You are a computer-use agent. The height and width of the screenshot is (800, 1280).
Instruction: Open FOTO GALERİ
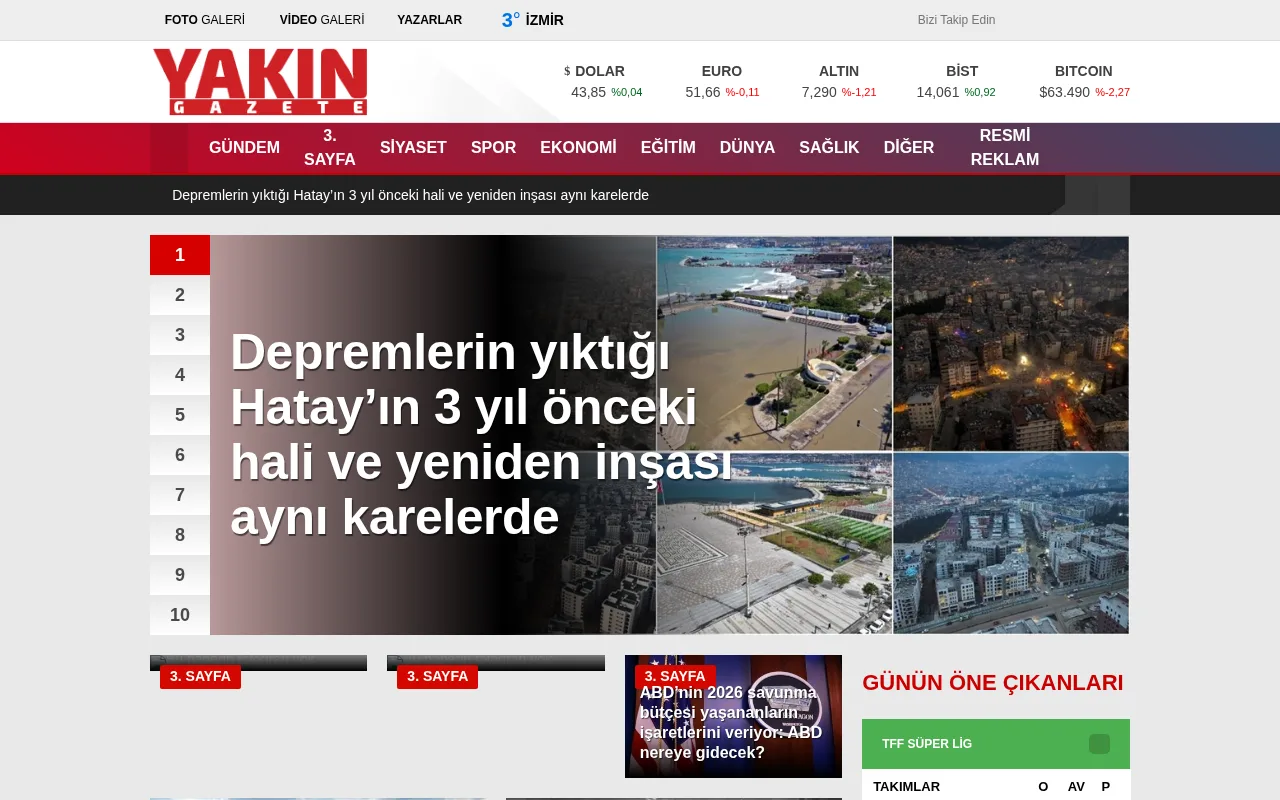204,19
